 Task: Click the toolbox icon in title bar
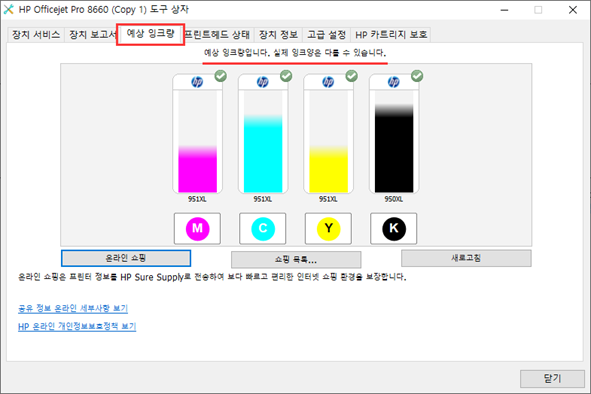coord(8,9)
